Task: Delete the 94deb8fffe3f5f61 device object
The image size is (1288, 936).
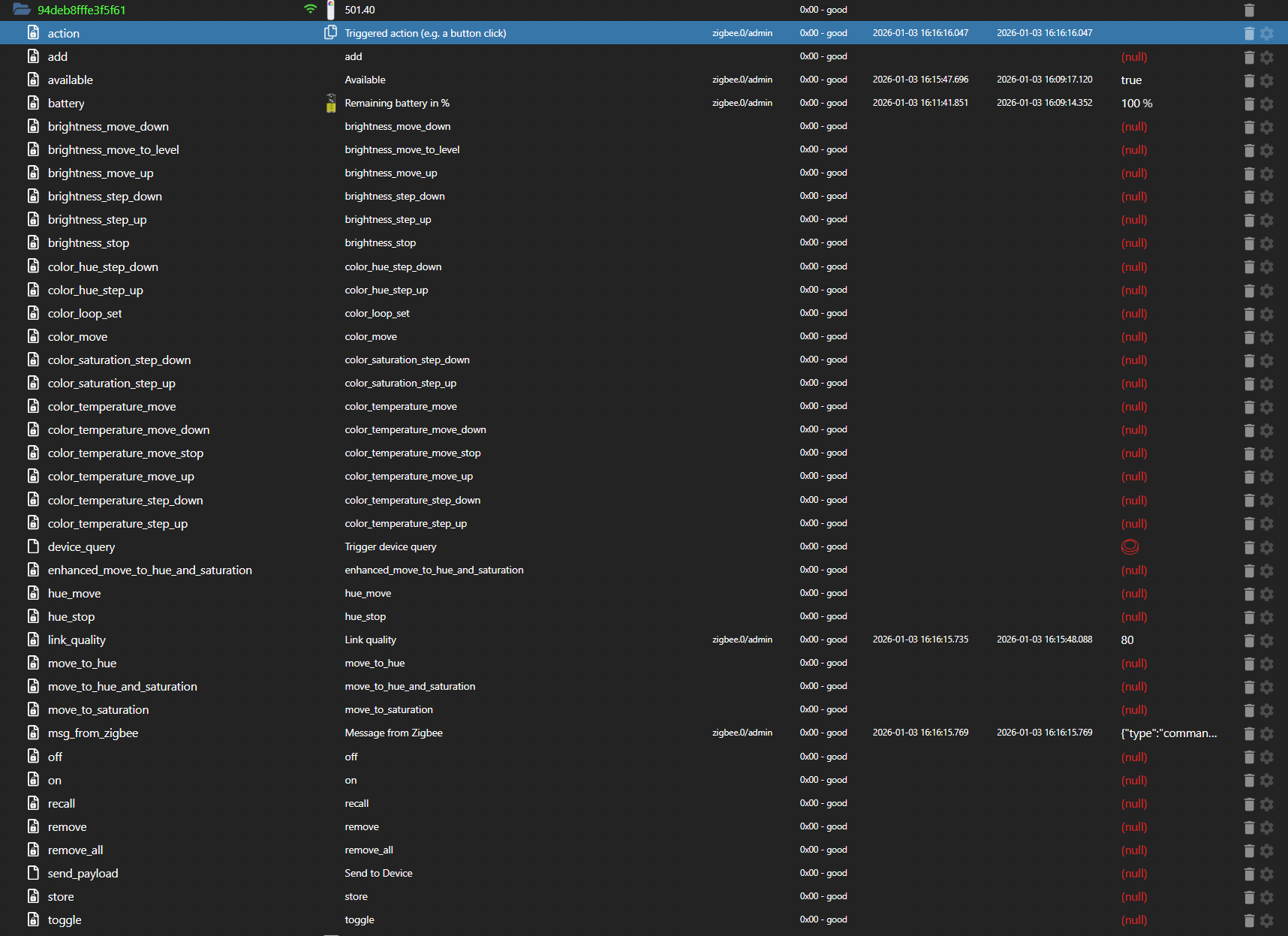Action: [1249, 10]
